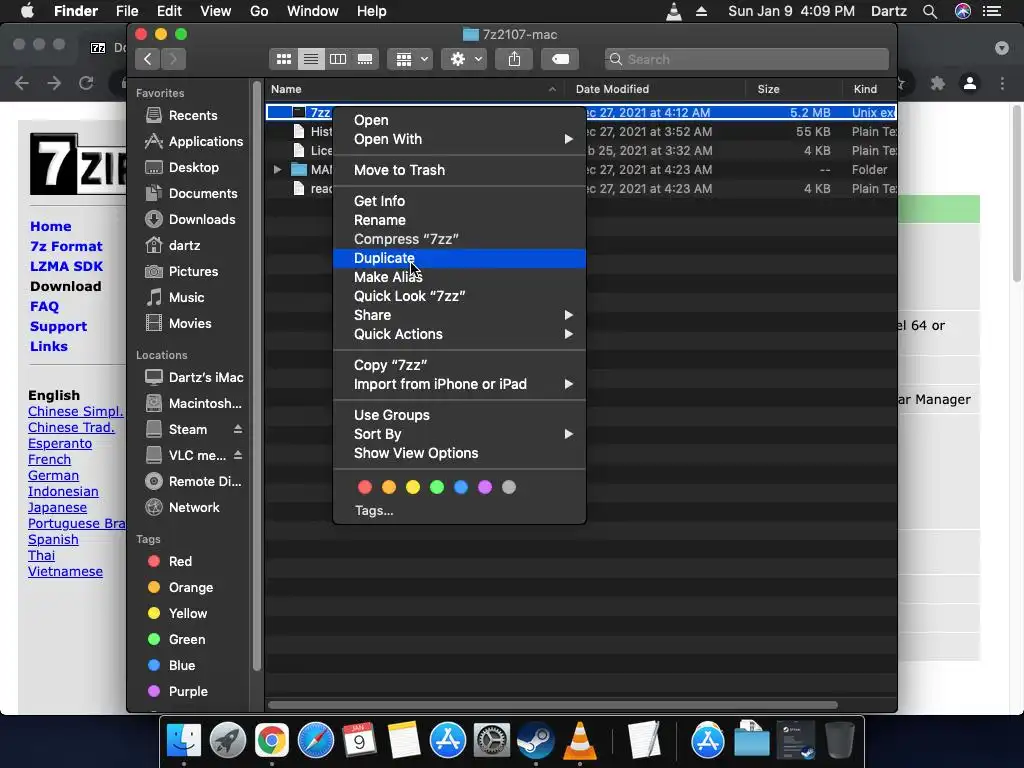Open the FAQ link on 7-Zip page
The width and height of the screenshot is (1024, 768).
[x=44, y=306]
